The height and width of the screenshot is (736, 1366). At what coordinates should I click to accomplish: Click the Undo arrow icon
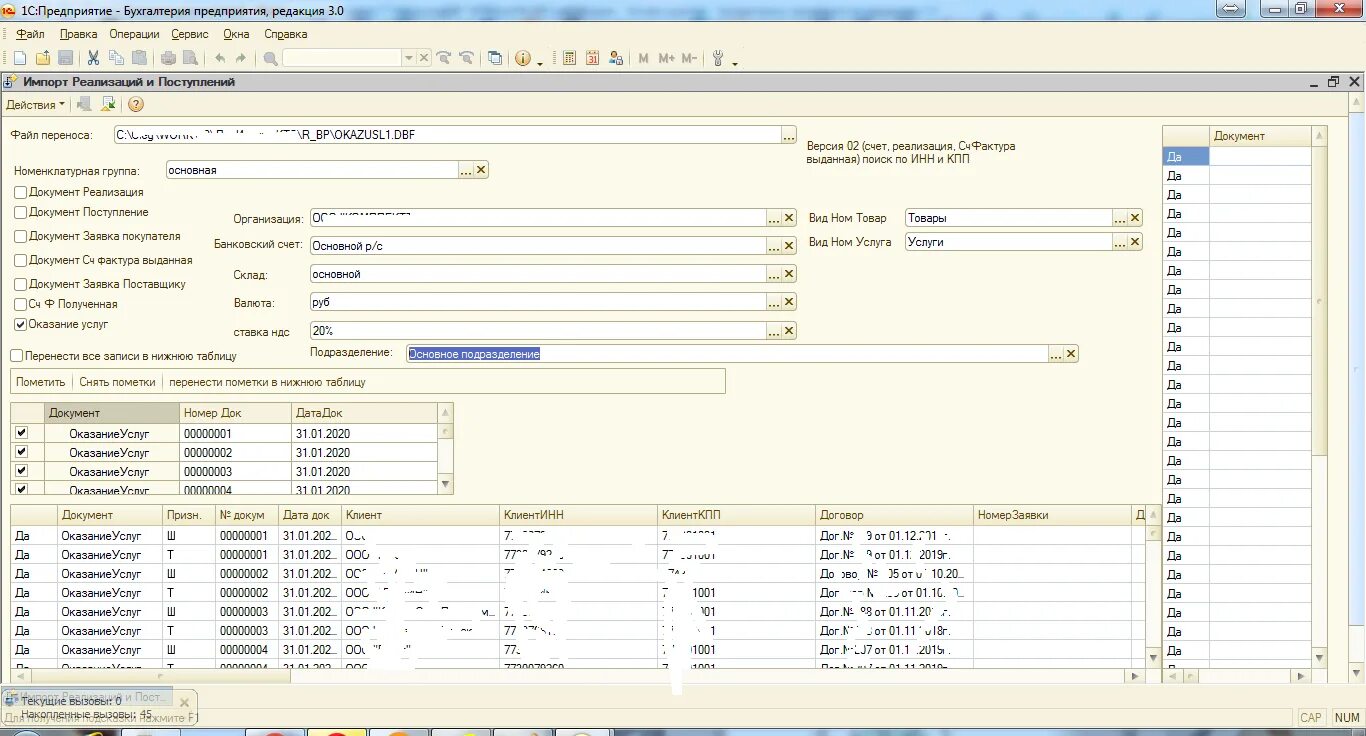click(x=220, y=59)
